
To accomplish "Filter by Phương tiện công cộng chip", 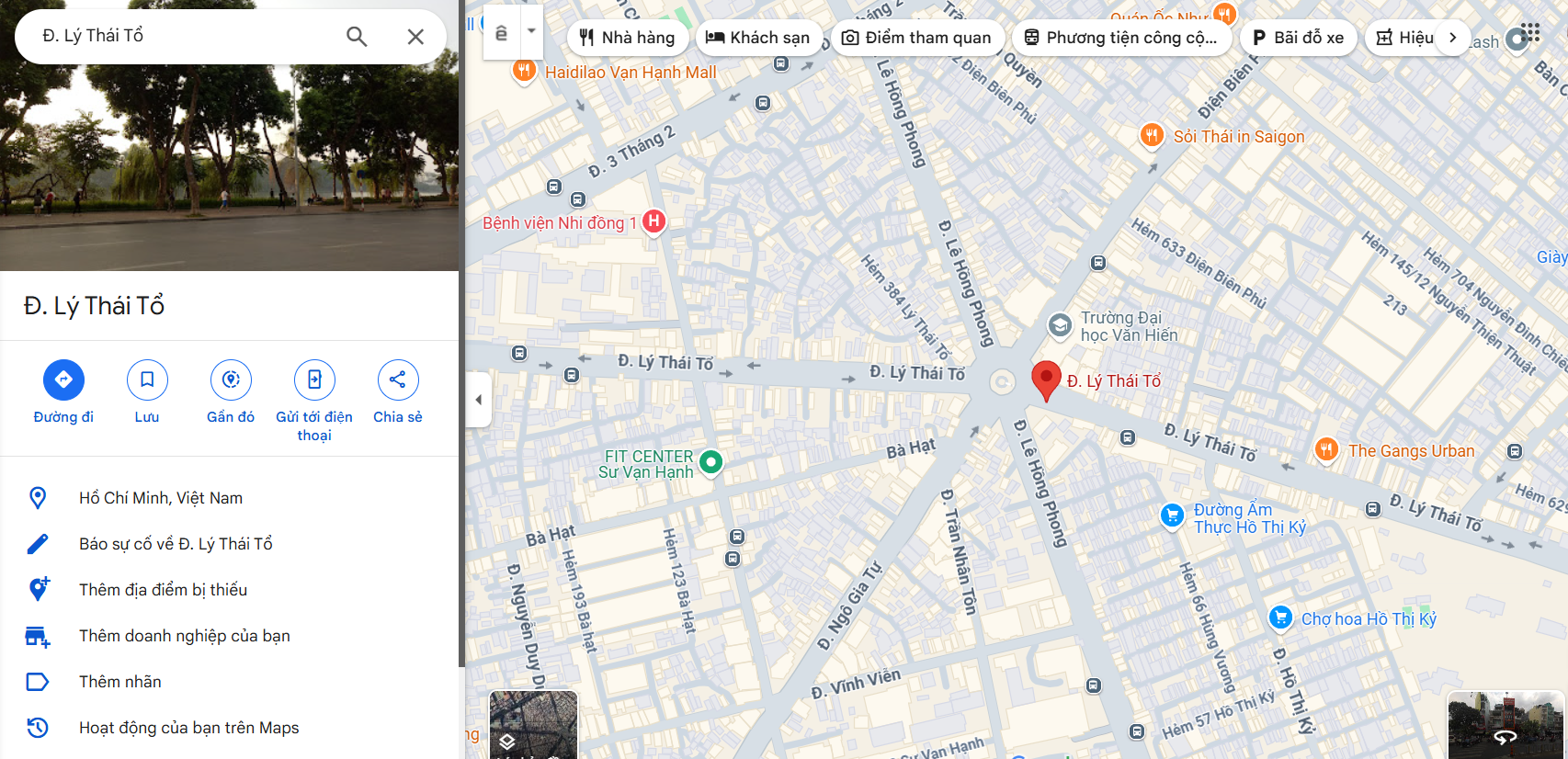I will 1121,38.
